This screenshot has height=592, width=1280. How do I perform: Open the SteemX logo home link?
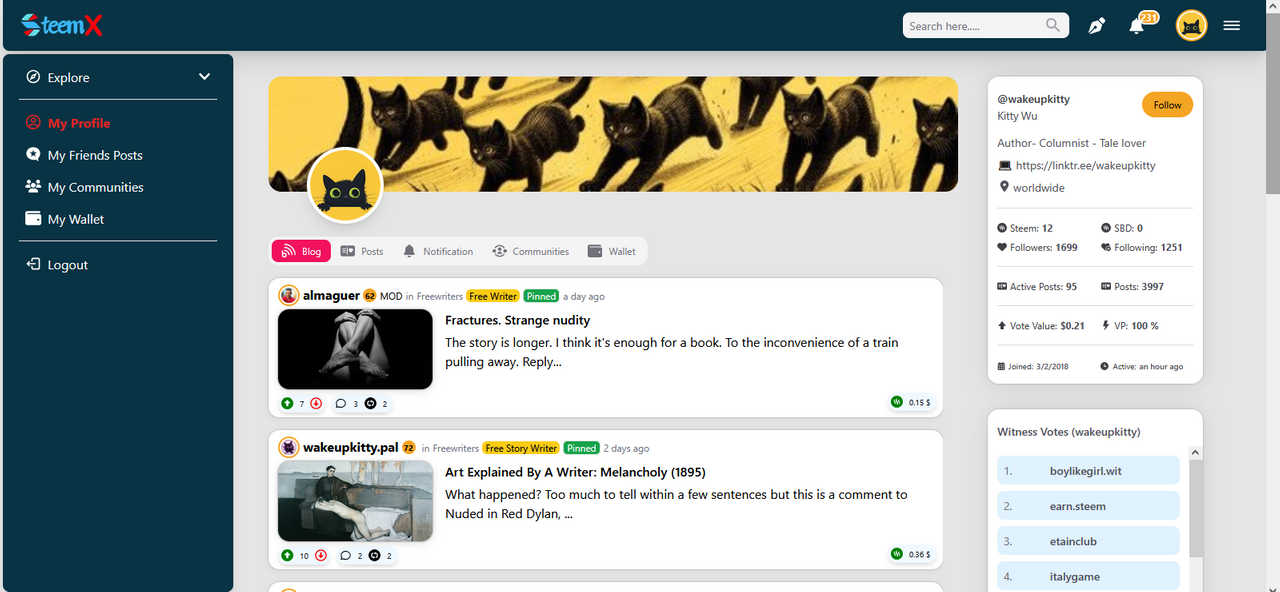pyautogui.click(x=62, y=25)
